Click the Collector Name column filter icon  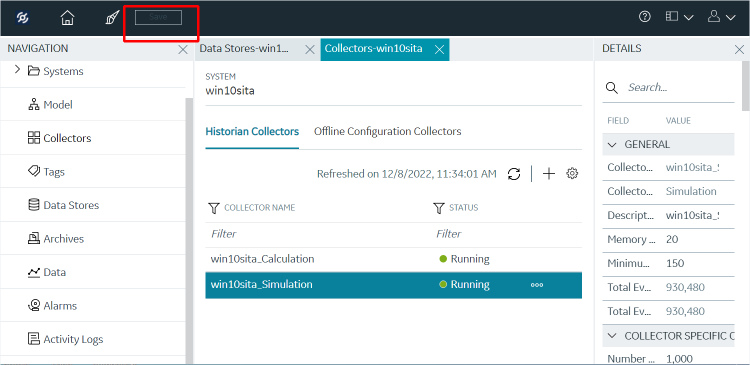tap(214, 208)
